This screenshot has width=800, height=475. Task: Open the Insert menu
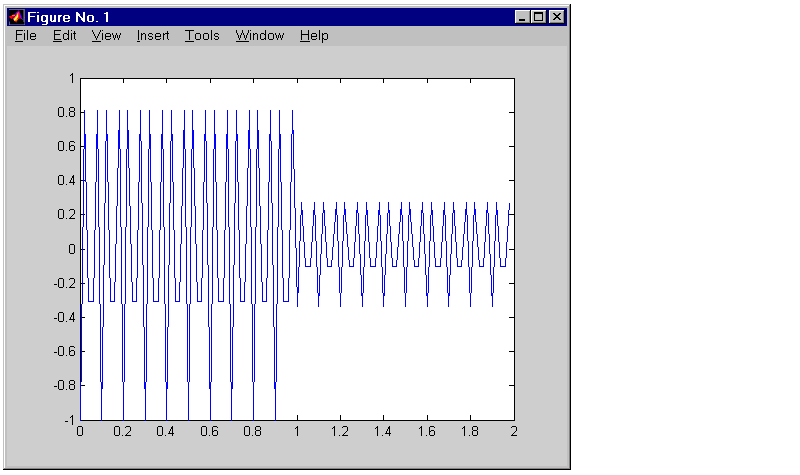(x=153, y=36)
